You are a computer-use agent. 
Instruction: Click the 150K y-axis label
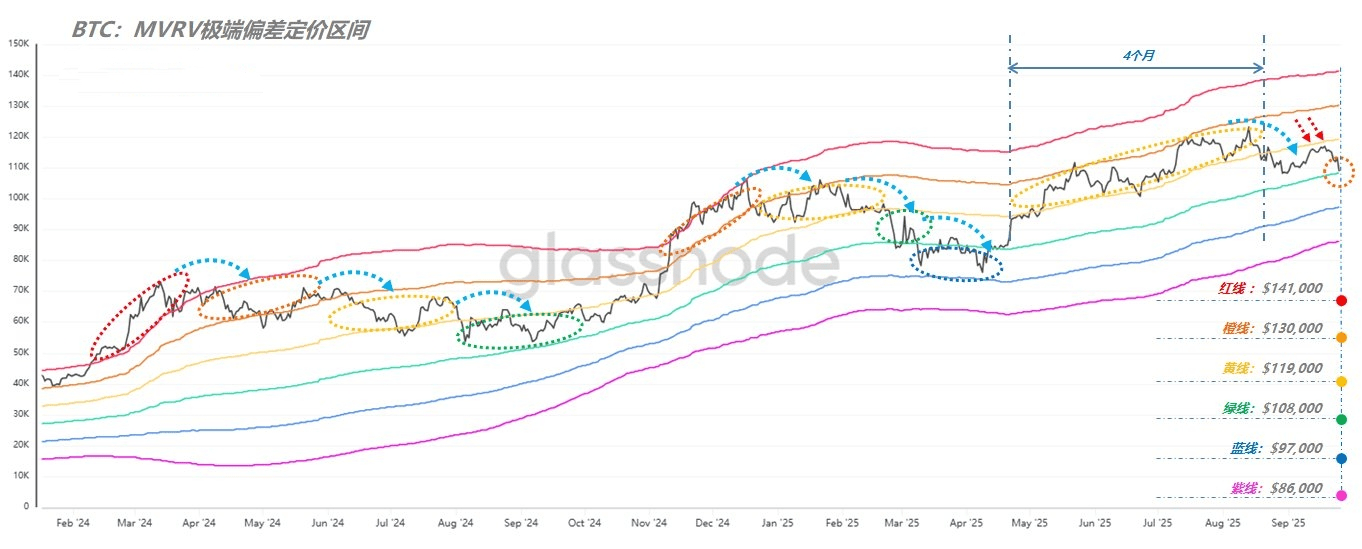click(17, 43)
